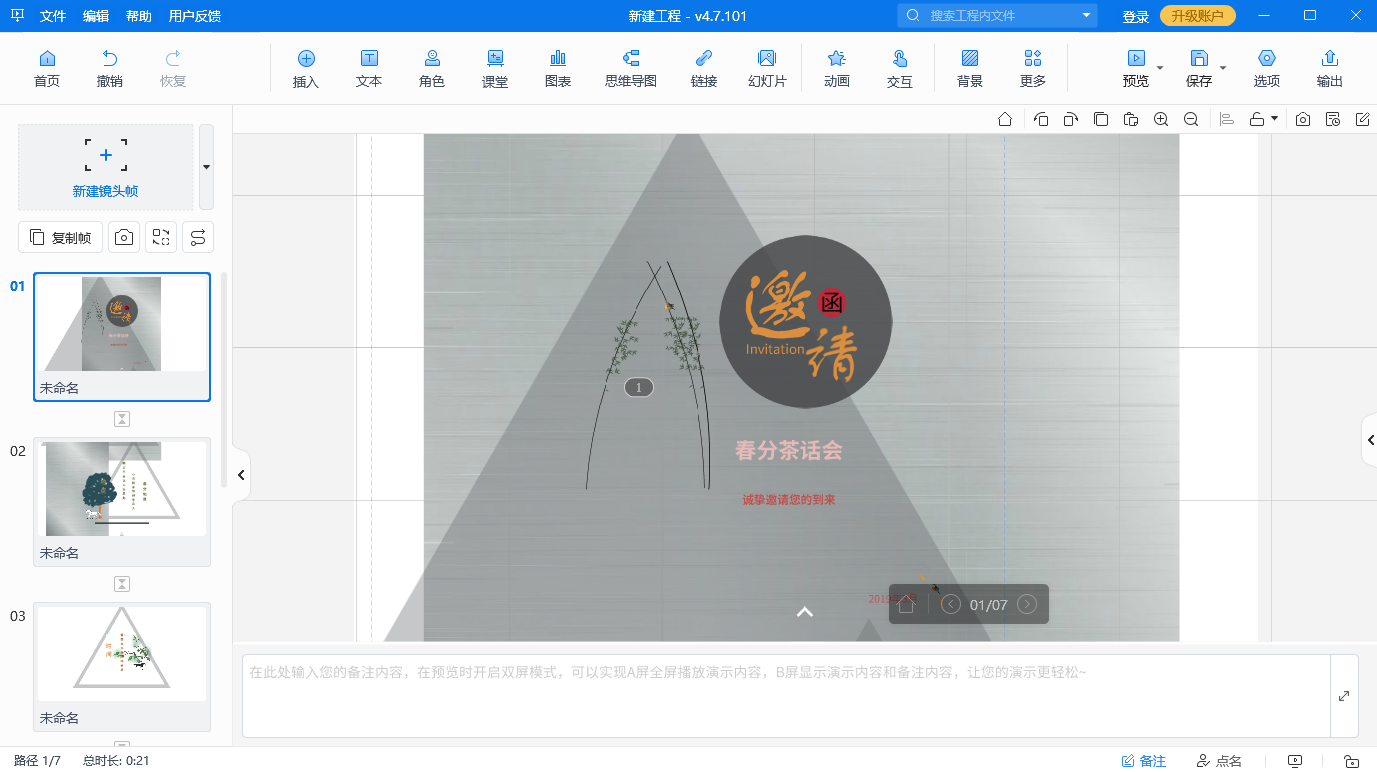Viewport: 1377px width, 772px height.
Task: Click the canvas toolbar copy icon
Action: point(1101,119)
